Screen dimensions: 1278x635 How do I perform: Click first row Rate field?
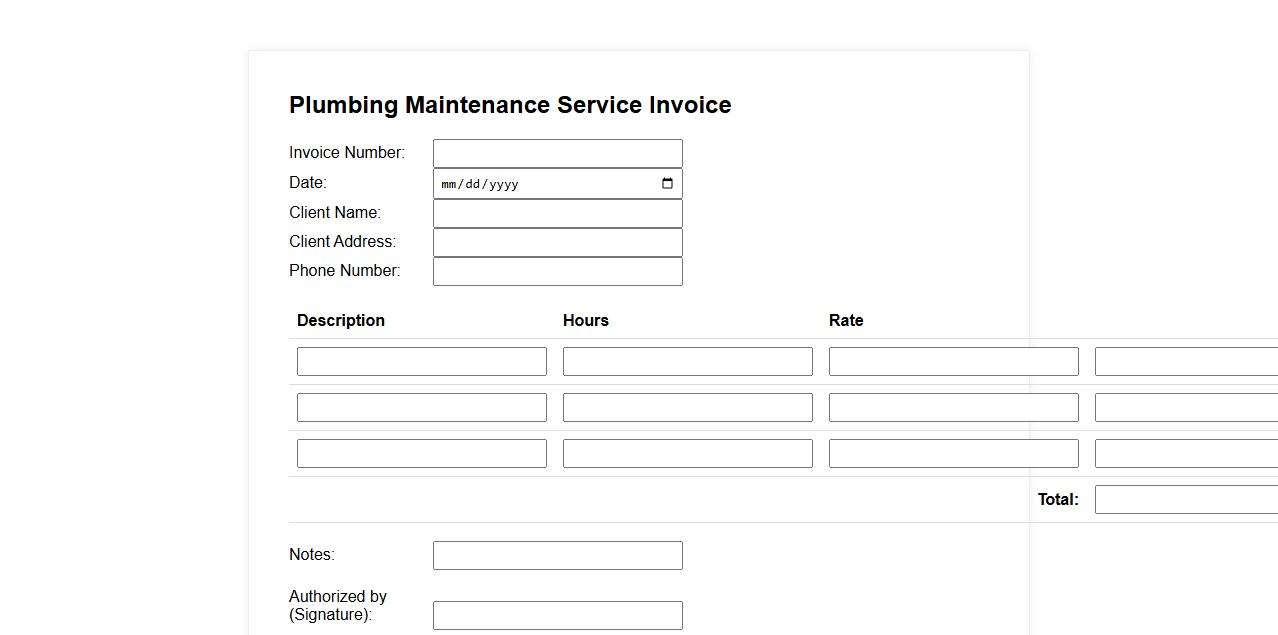click(953, 362)
